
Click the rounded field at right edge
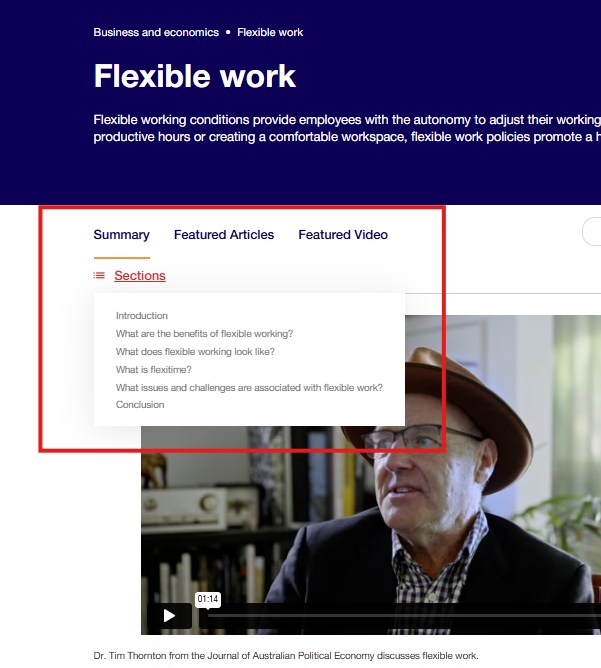click(592, 232)
